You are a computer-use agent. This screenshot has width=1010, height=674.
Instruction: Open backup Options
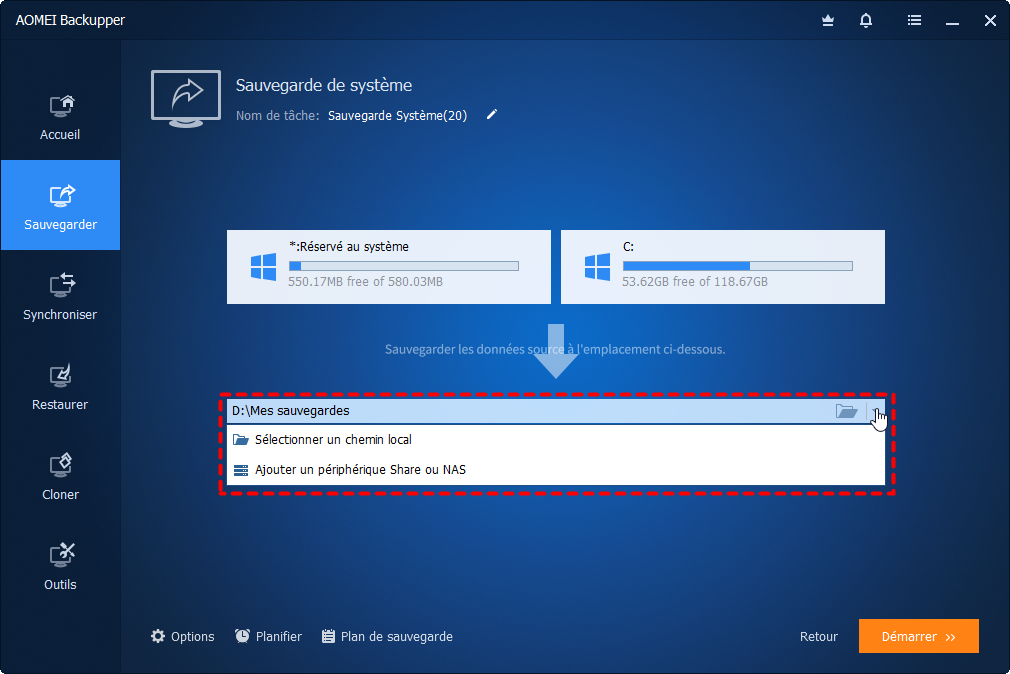(x=183, y=637)
